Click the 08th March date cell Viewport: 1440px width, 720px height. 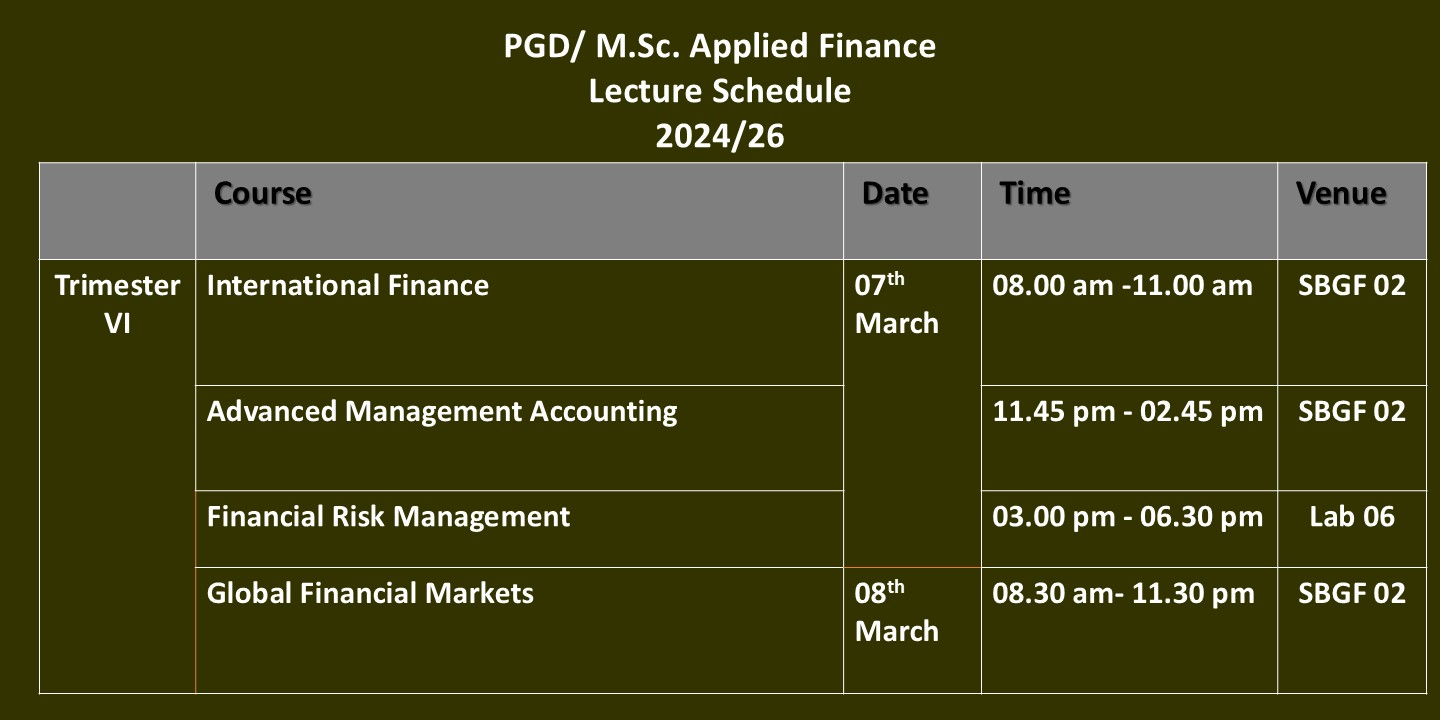(x=896, y=612)
